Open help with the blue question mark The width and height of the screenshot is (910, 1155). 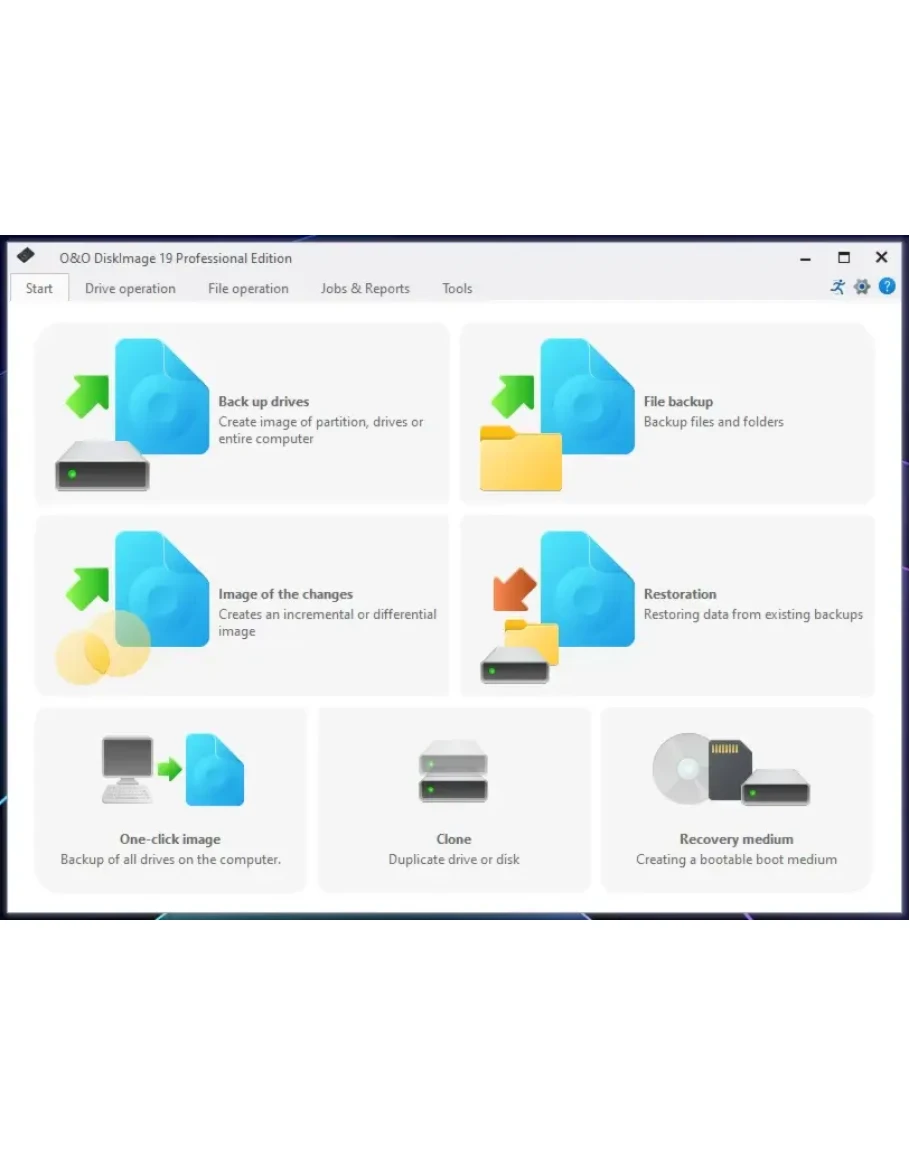pos(887,287)
